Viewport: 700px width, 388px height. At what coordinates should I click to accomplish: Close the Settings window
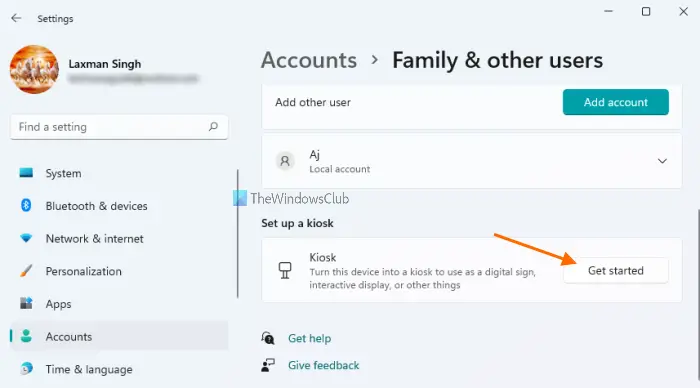click(x=683, y=12)
